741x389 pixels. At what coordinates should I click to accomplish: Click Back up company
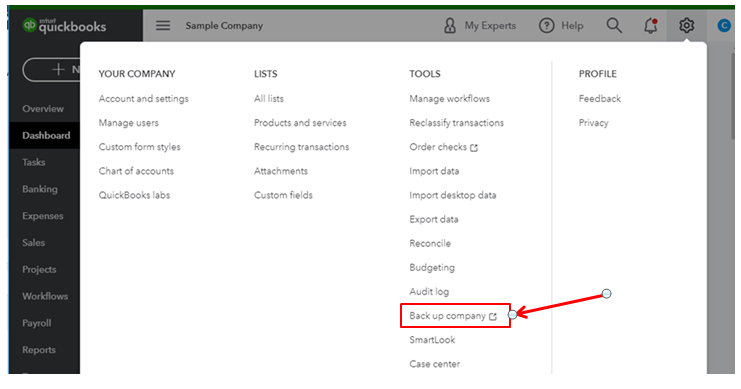tap(448, 316)
